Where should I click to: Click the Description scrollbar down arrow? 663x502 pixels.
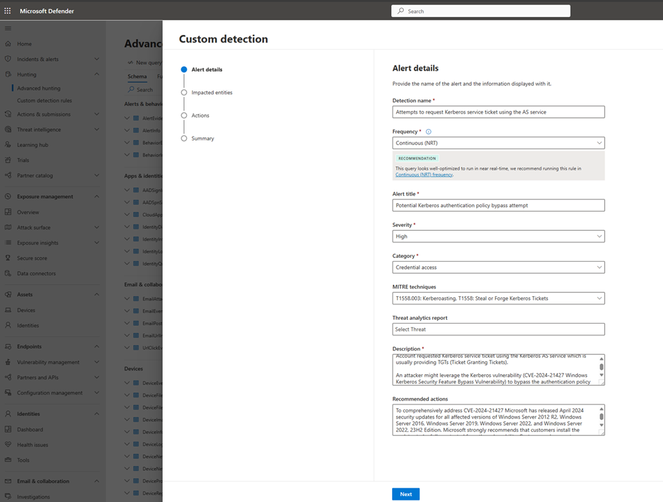click(601, 375)
